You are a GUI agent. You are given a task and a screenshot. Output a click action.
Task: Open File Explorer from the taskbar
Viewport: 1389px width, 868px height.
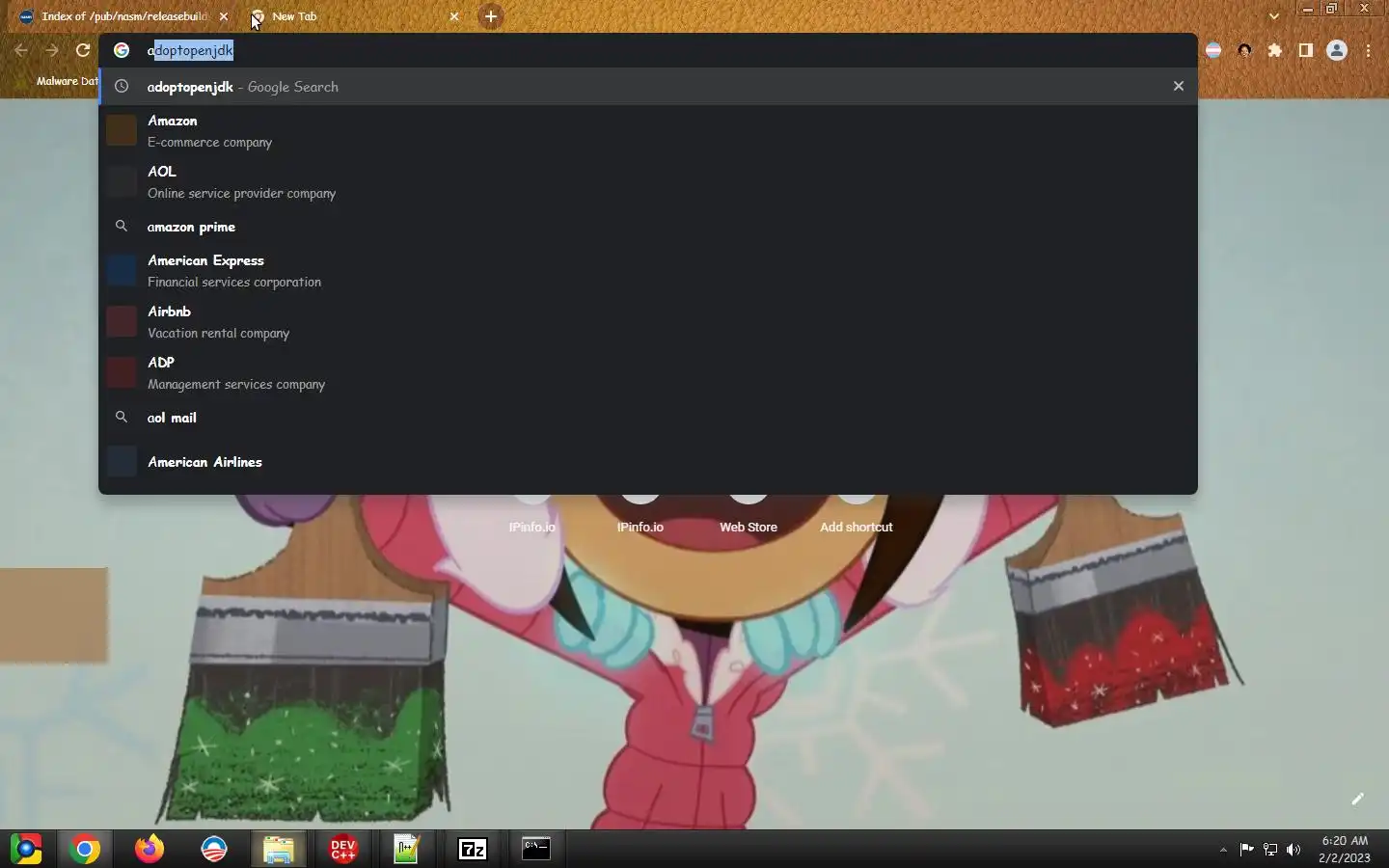(x=279, y=849)
